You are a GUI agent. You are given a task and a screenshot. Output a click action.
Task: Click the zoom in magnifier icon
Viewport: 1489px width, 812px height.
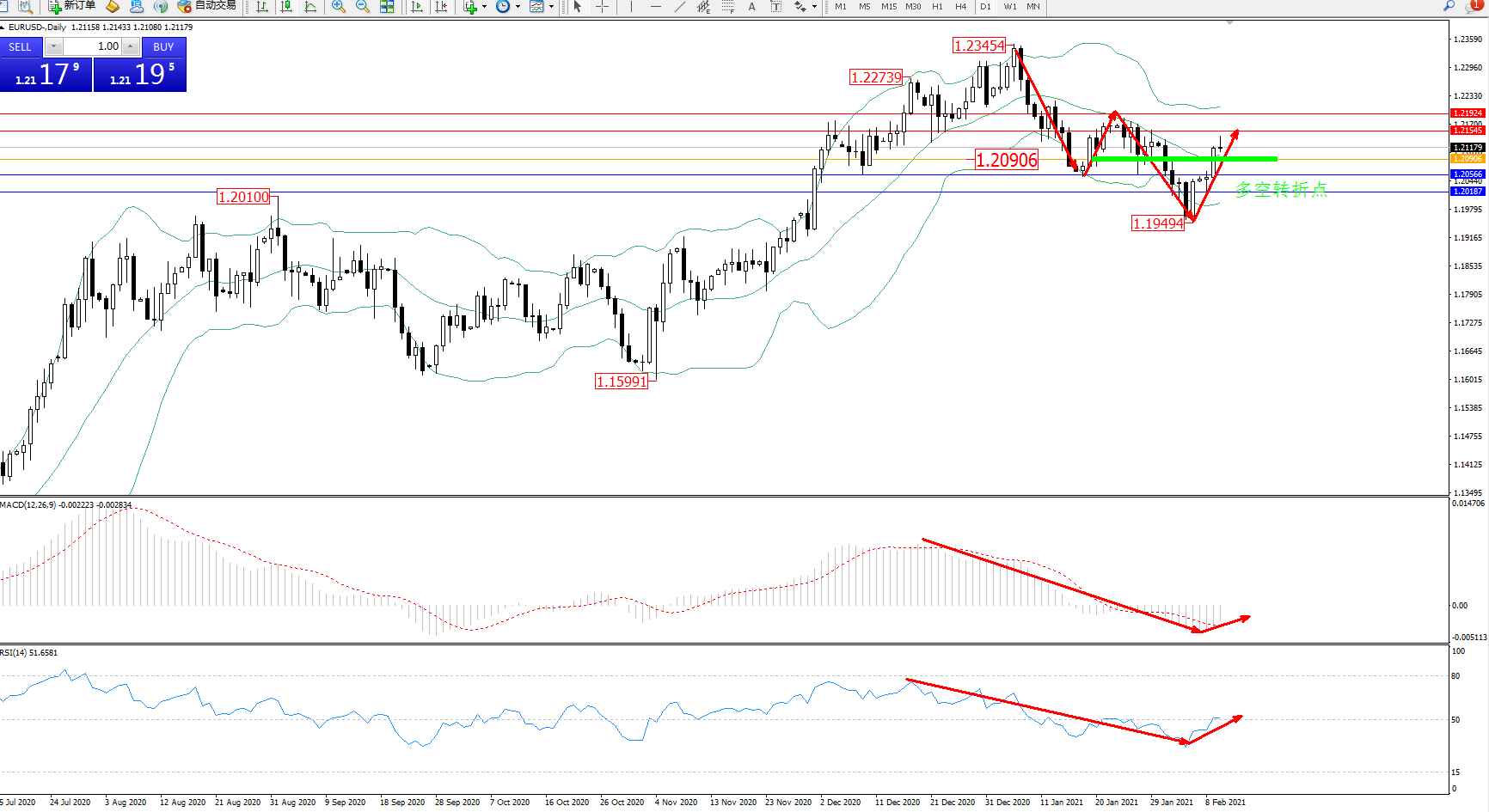click(x=339, y=7)
